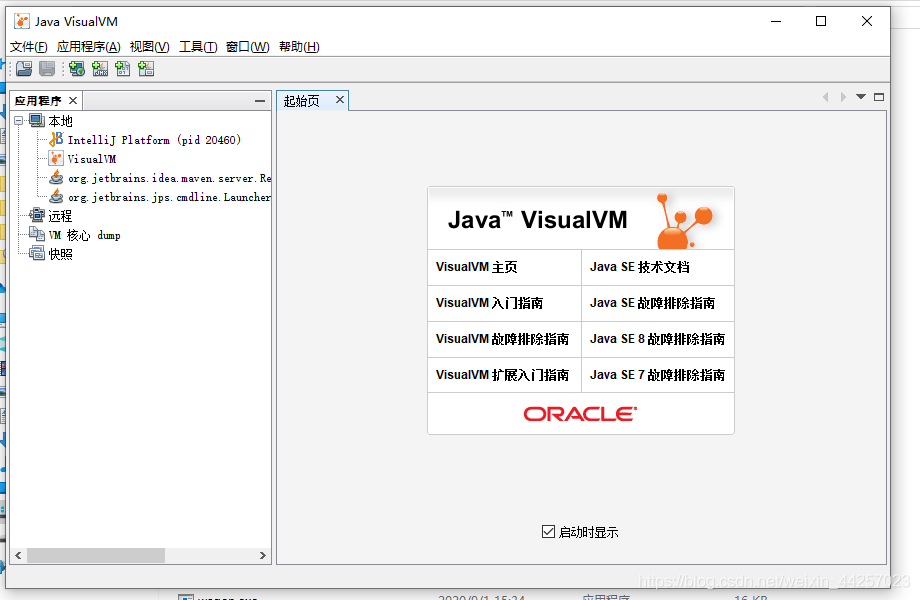The image size is (920, 600).
Task: Open the 文件(F) menu
Action: 28,47
